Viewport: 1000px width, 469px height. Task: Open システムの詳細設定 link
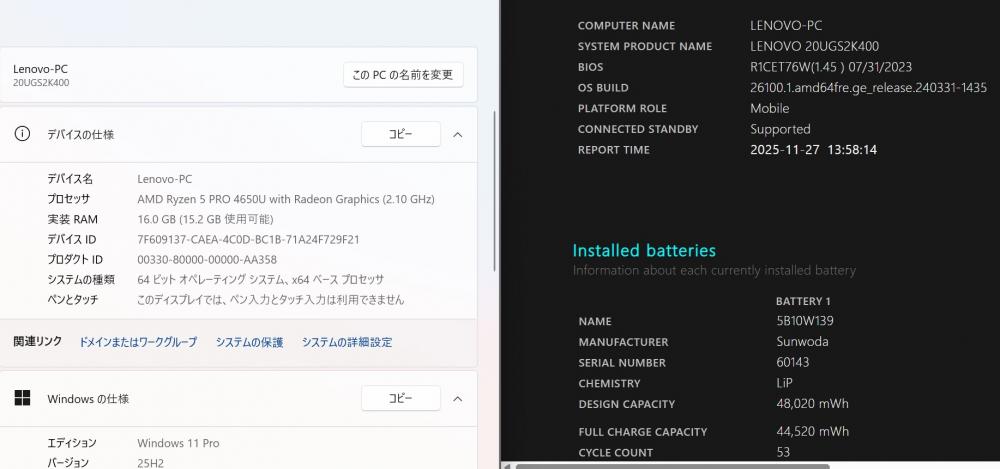347,342
